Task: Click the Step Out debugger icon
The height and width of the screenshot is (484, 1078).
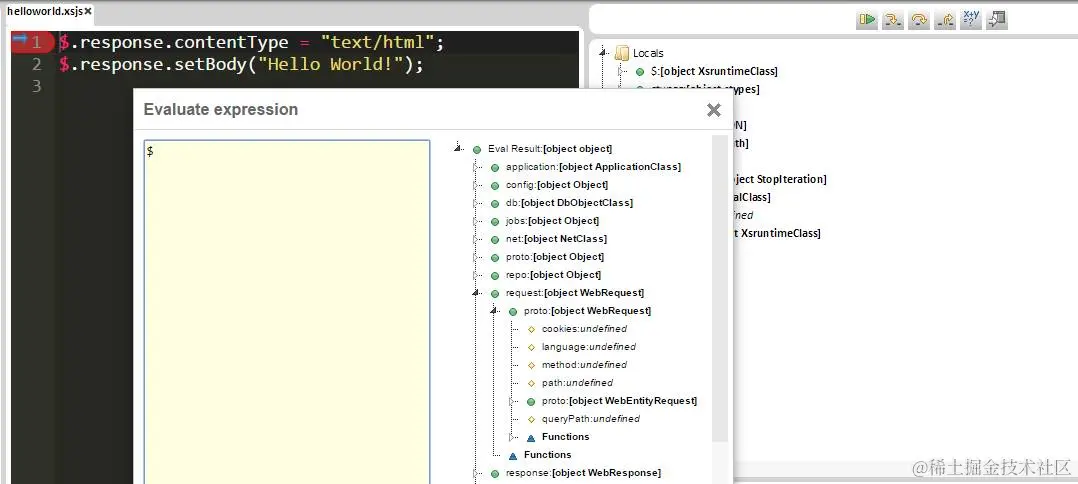Action: 945,19
